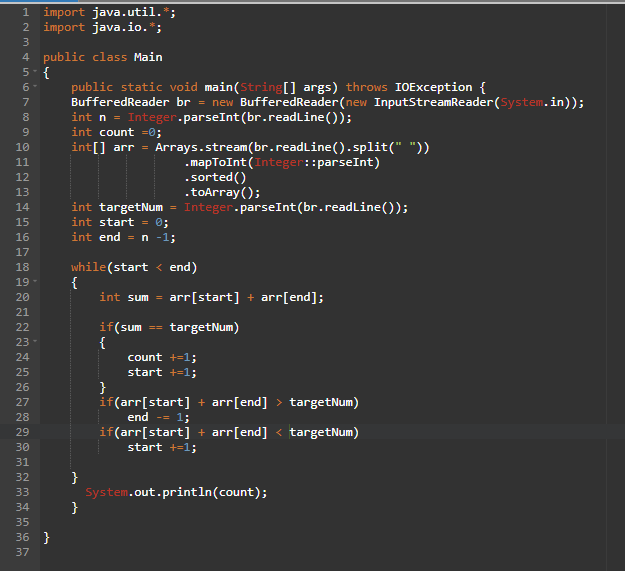Click 'targetNum' in its declaration on line 14
The width and height of the screenshot is (625, 571).
pyautogui.click(x=131, y=208)
